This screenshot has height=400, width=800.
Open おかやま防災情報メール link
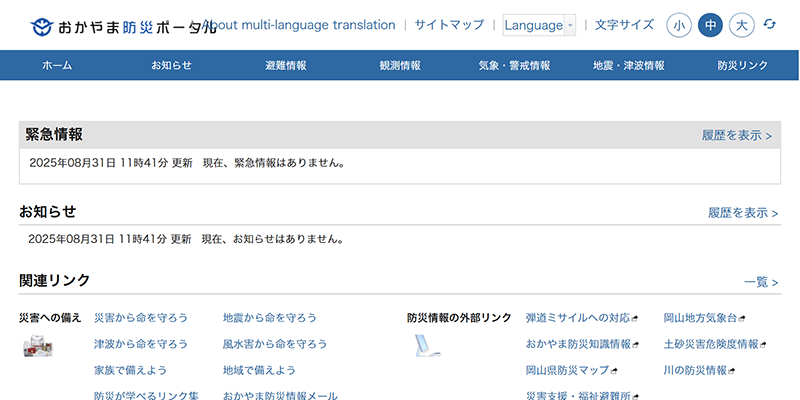pyautogui.click(x=280, y=395)
